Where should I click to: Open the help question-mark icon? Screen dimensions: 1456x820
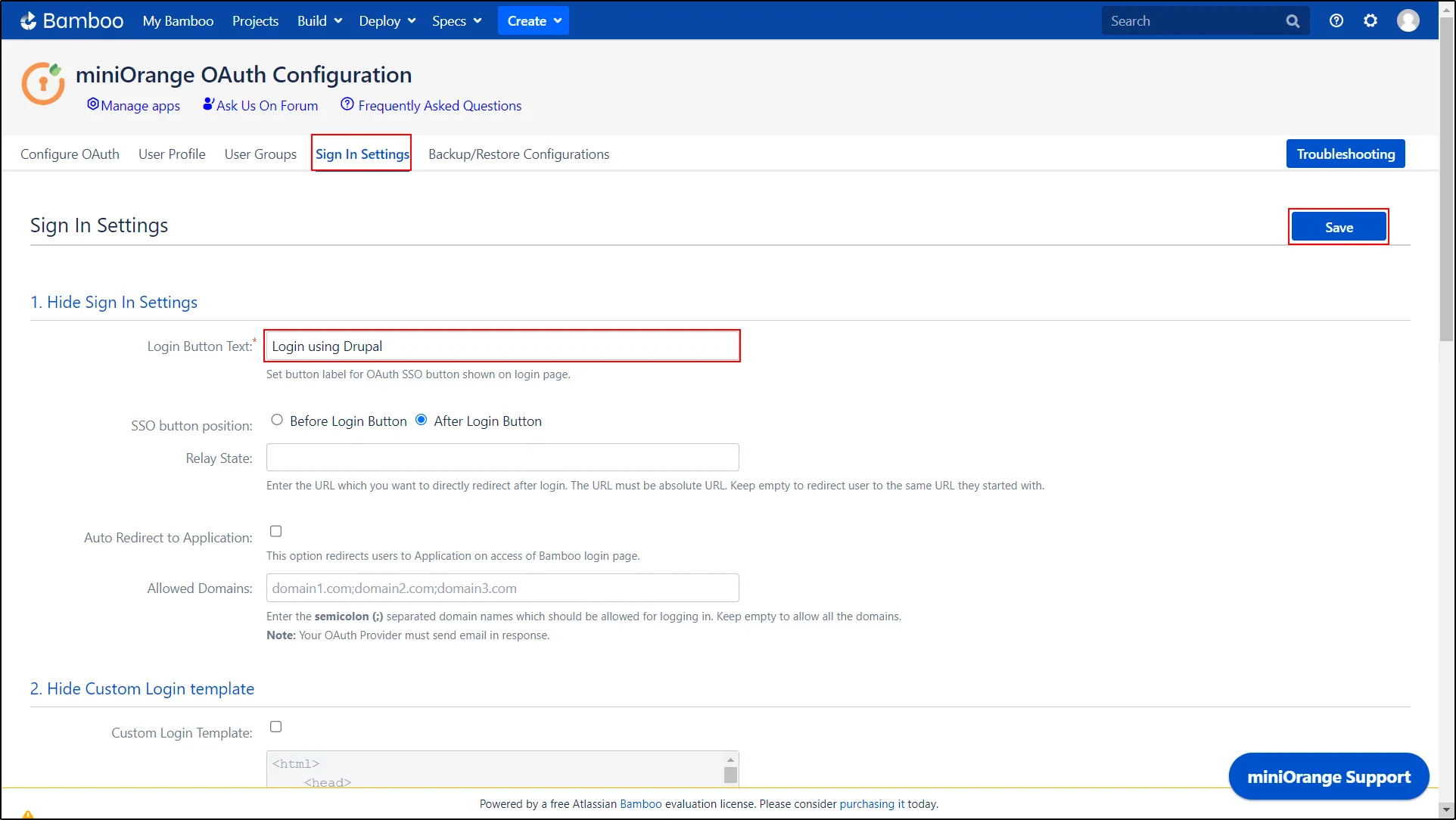coord(1336,21)
